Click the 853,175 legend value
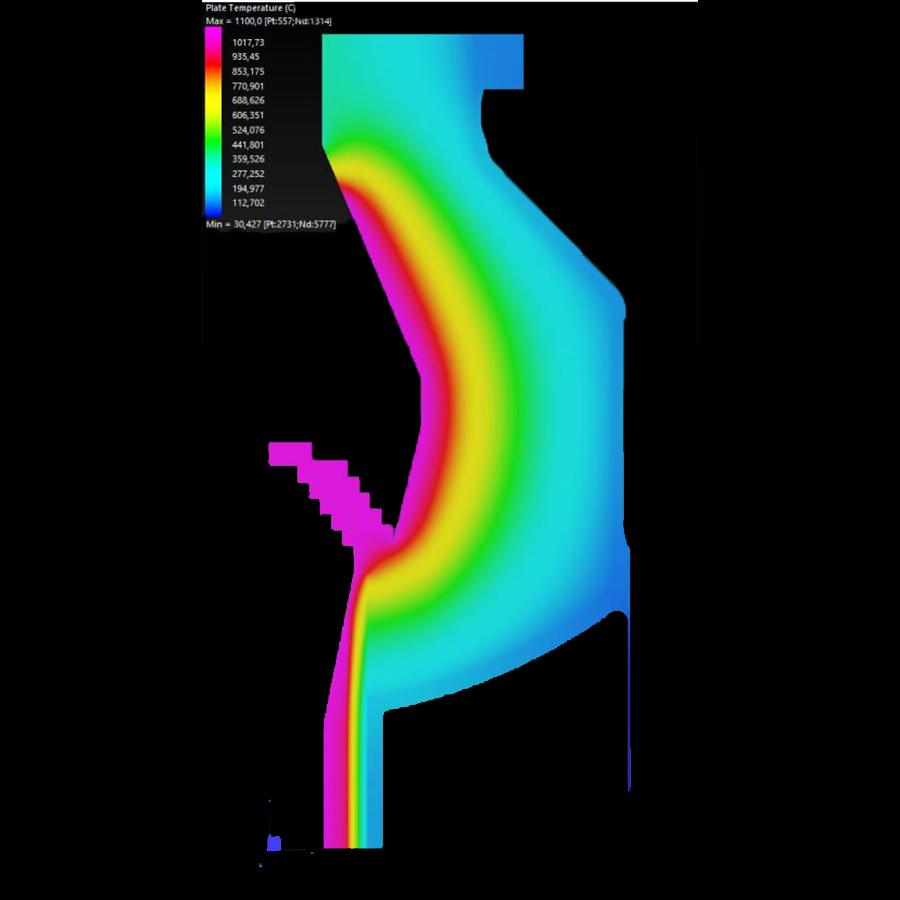The width and height of the screenshot is (900, 900). click(x=248, y=72)
